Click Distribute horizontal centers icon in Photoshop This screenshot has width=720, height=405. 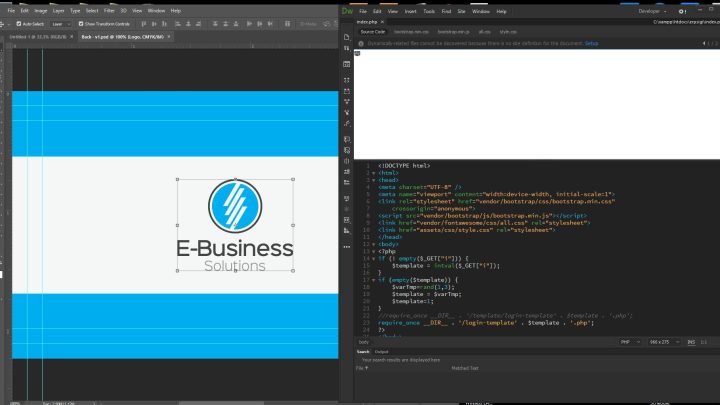point(259,24)
